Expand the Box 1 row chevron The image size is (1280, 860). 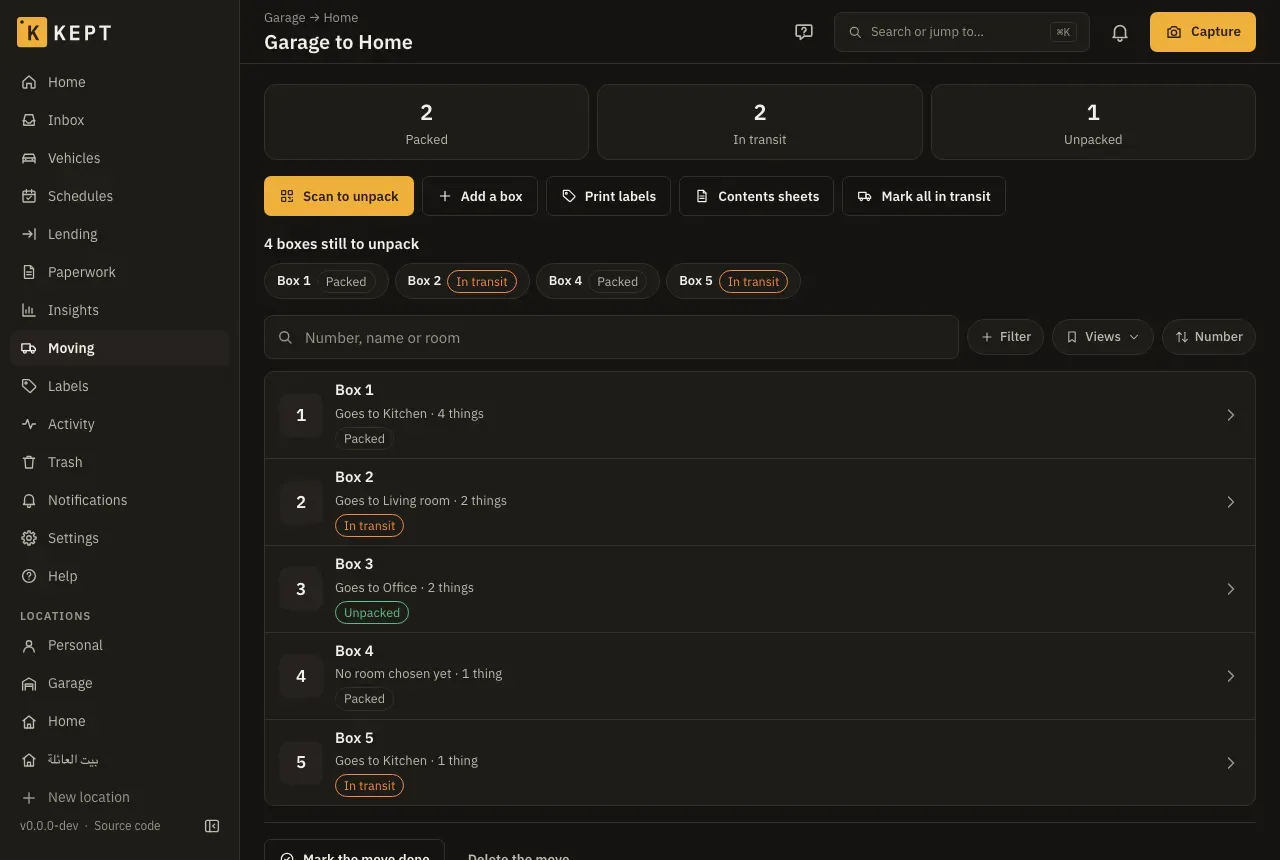(1231, 415)
